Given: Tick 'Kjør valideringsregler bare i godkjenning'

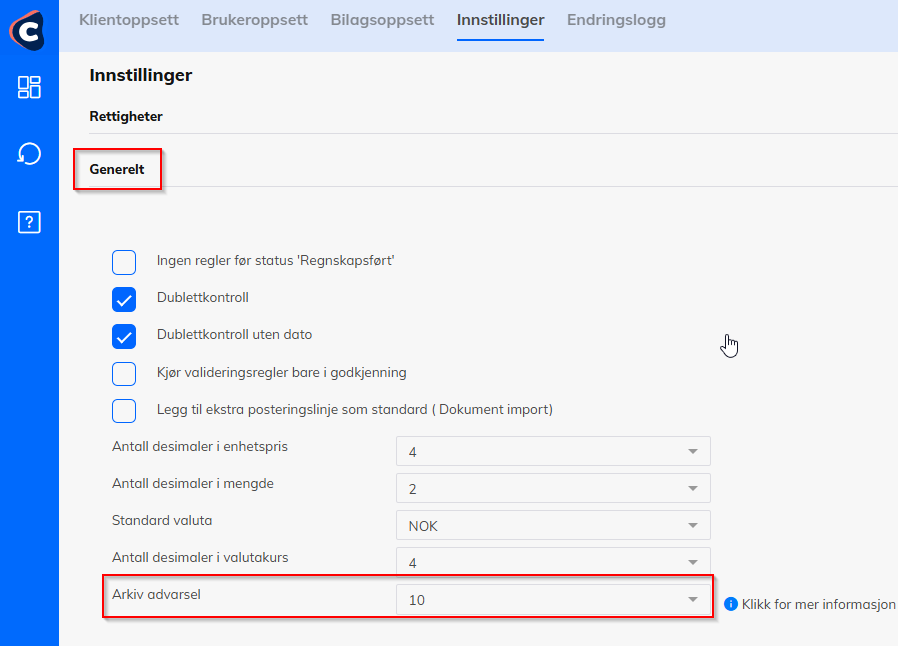Looking at the screenshot, I should [124, 374].
